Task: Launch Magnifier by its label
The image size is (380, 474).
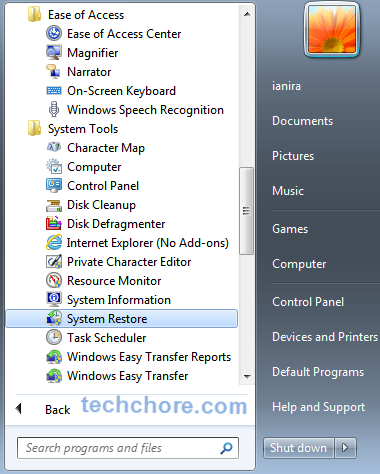Action: (x=93, y=53)
